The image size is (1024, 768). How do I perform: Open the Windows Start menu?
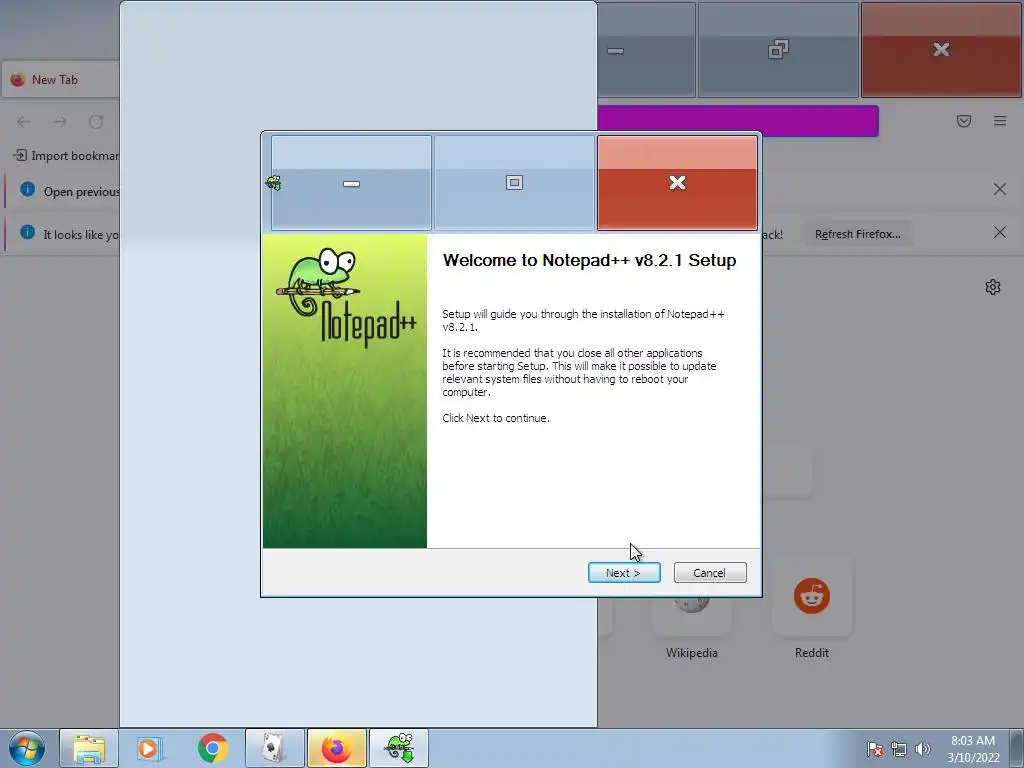coord(27,748)
